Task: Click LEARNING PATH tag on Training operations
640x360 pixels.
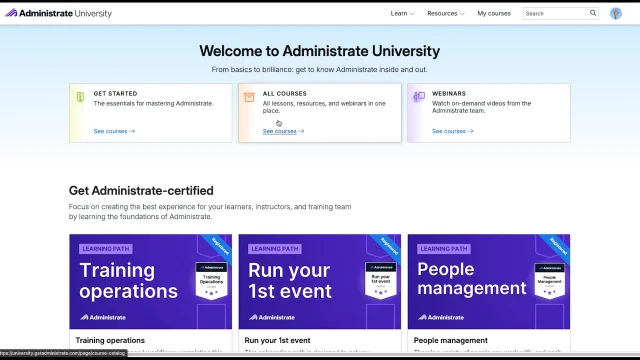Action: [106, 249]
